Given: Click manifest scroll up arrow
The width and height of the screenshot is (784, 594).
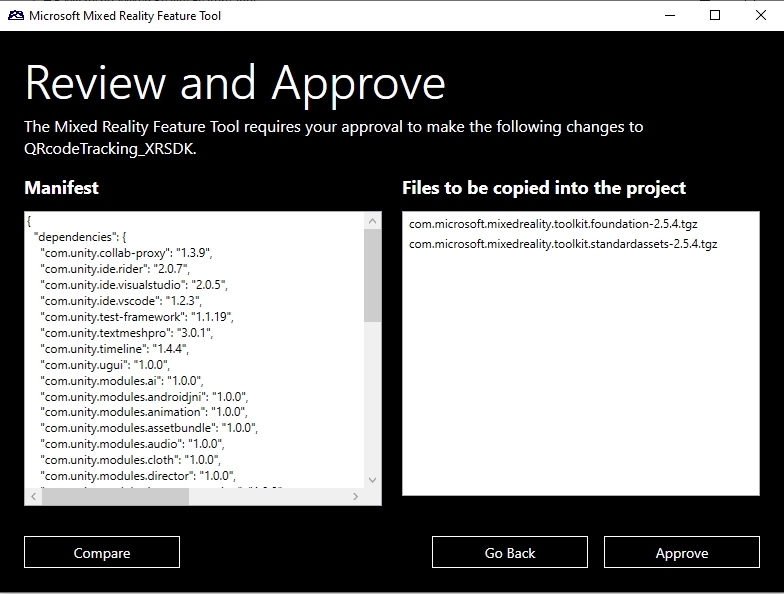Looking at the screenshot, I should click(x=372, y=220).
